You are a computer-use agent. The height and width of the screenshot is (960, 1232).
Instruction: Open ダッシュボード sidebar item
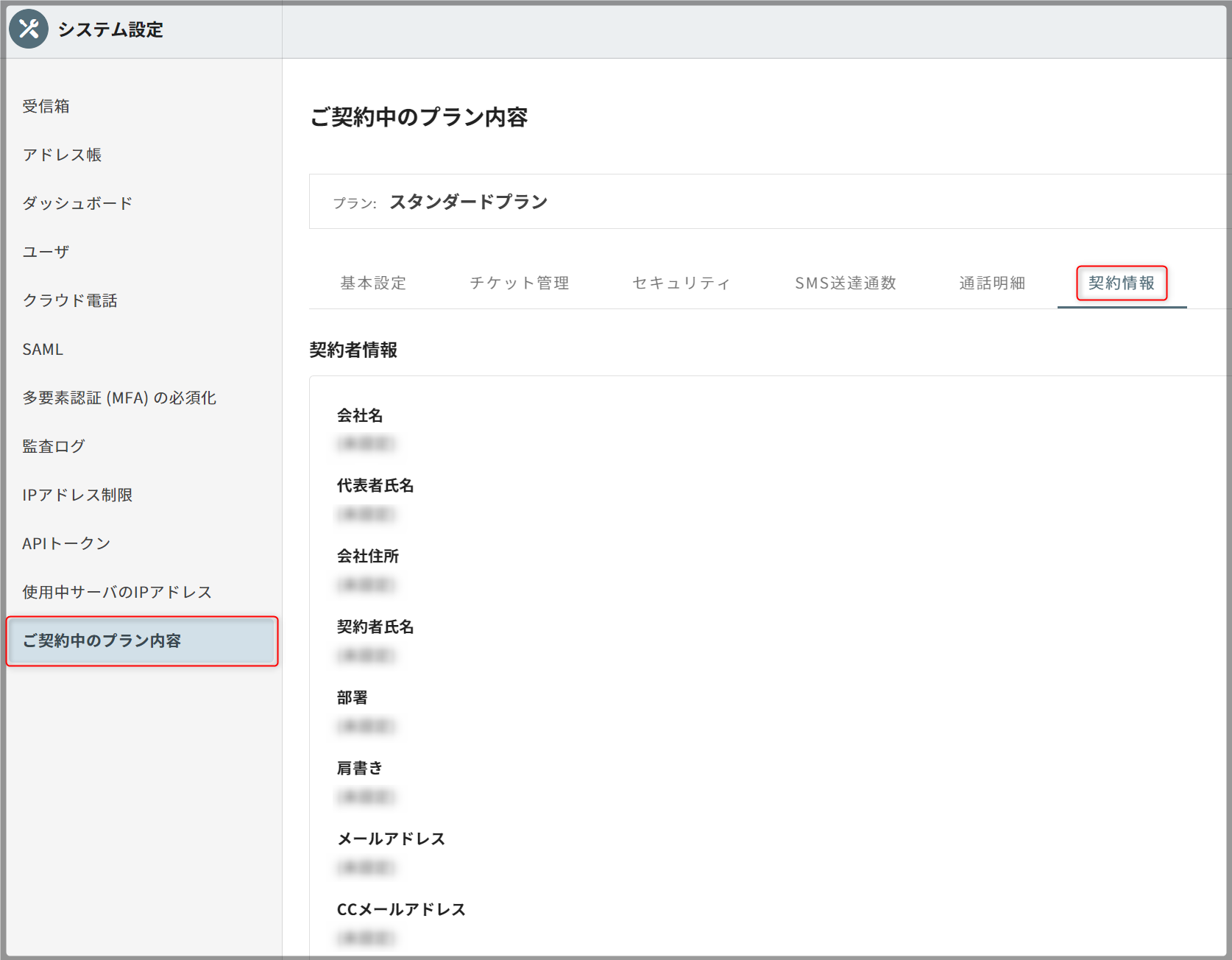pos(77,203)
